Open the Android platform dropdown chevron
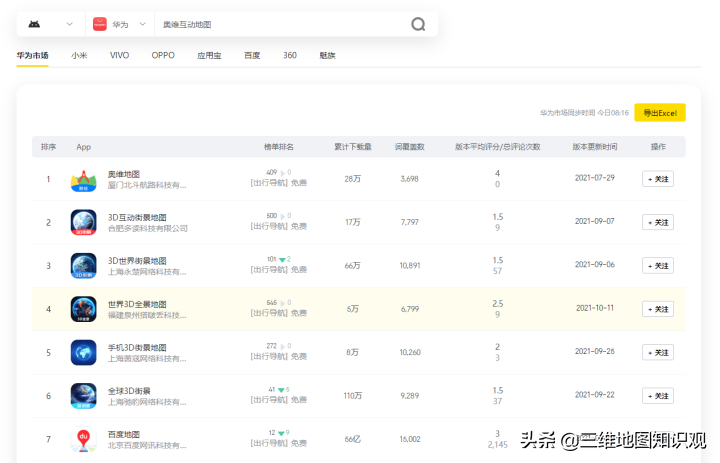The width and height of the screenshot is (720, 463). [x=69, y=24]
